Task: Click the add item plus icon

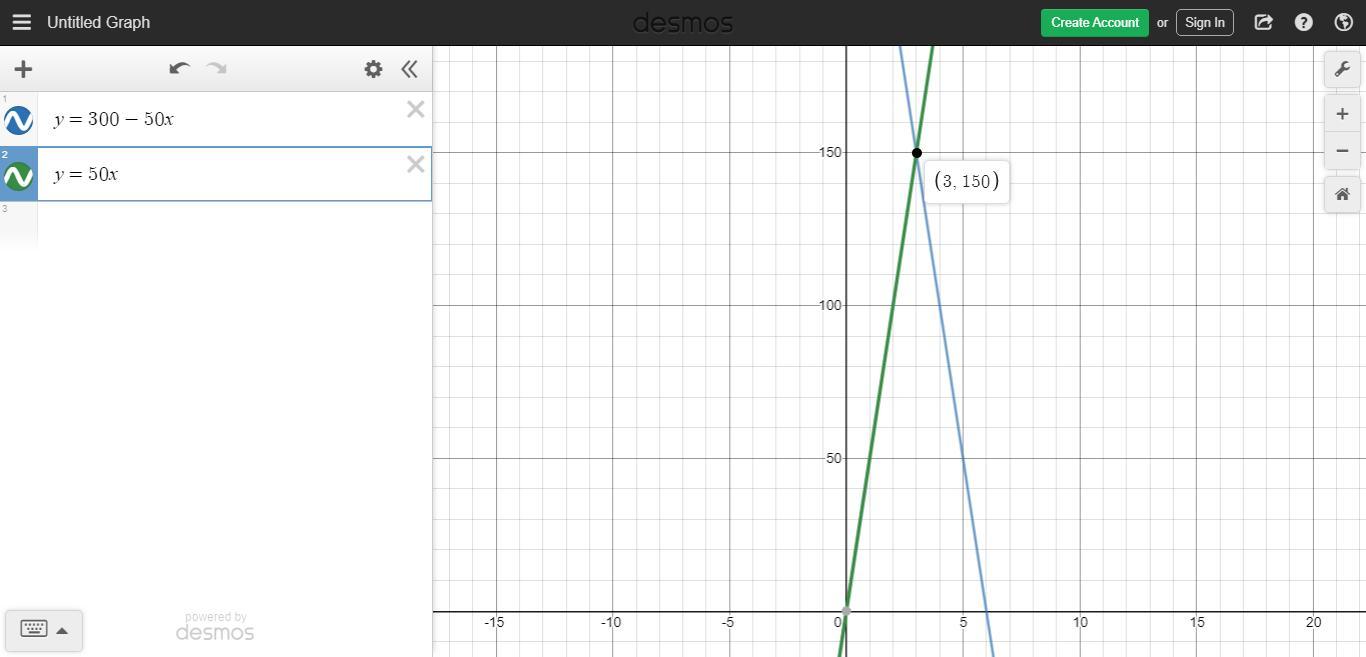Action: click(x=23, y=69)
